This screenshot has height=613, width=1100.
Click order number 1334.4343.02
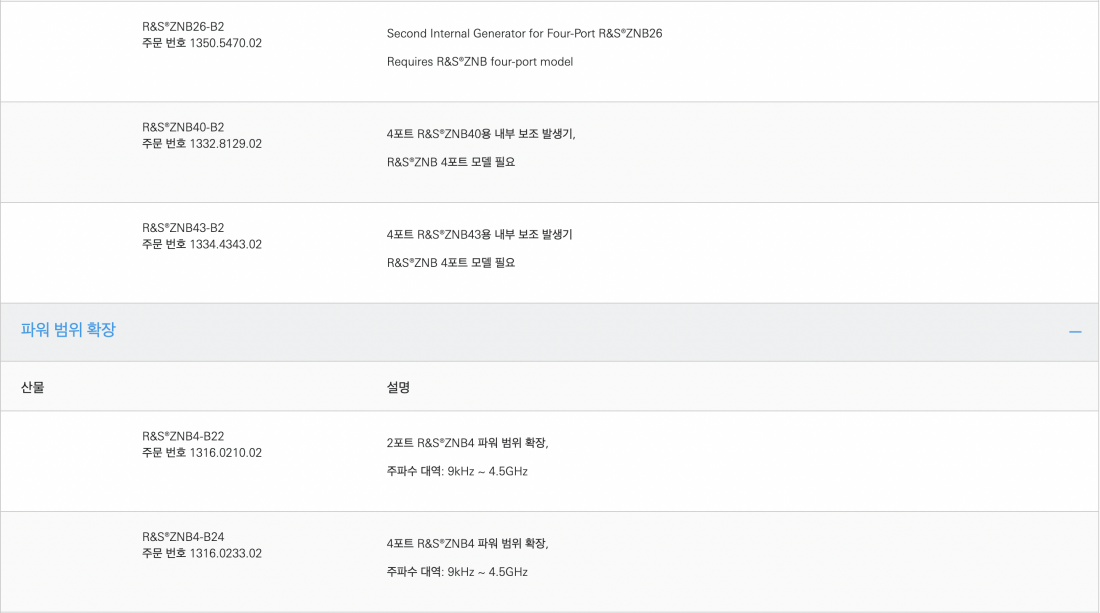point(202,244)
